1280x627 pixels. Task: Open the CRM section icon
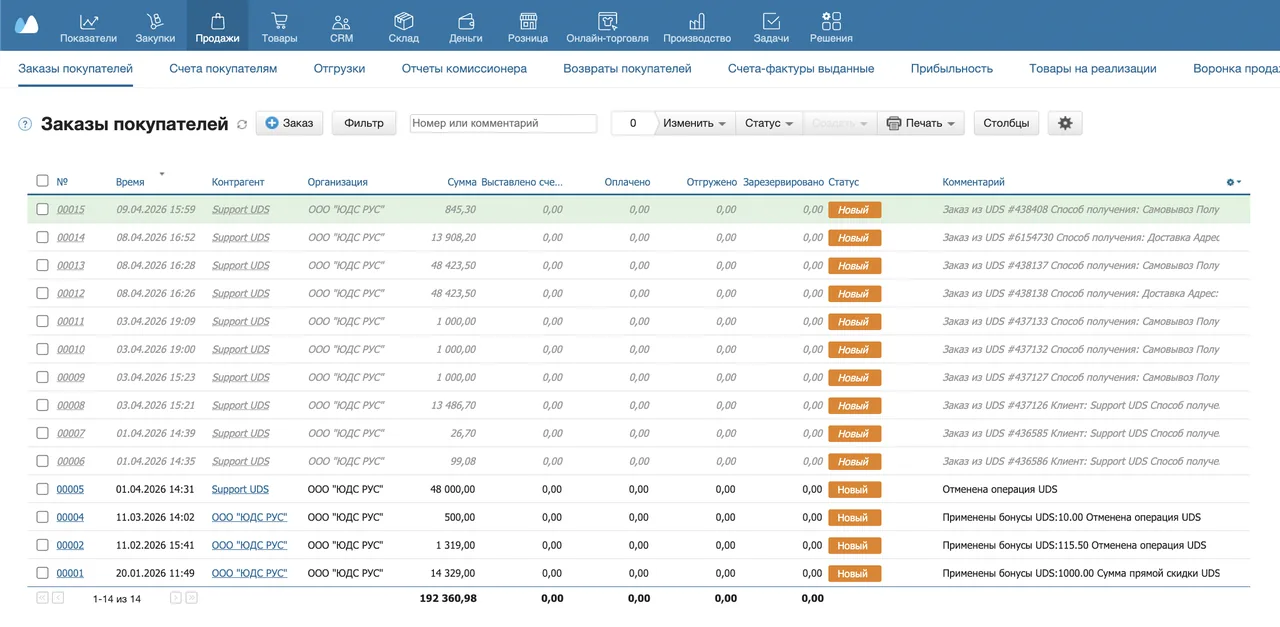pyautogui.click(x=341, y=21)
